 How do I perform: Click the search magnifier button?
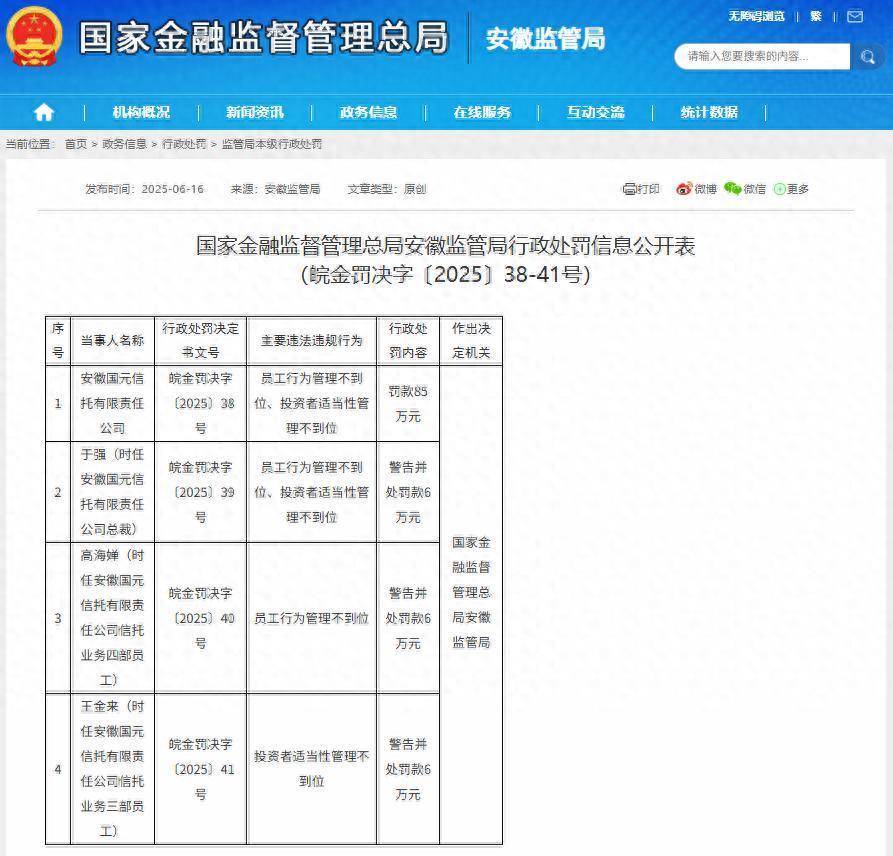[x=867, y=56]
